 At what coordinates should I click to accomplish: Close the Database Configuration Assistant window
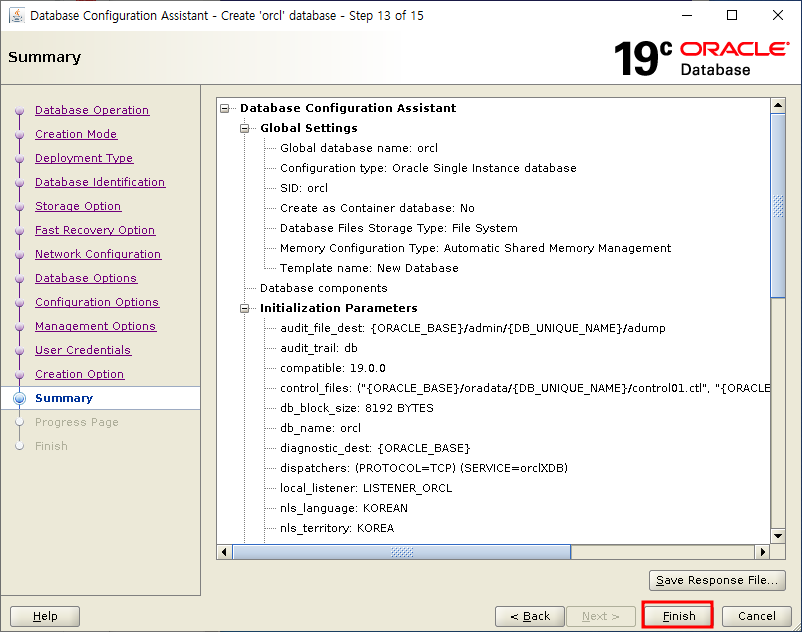(777, 15)
